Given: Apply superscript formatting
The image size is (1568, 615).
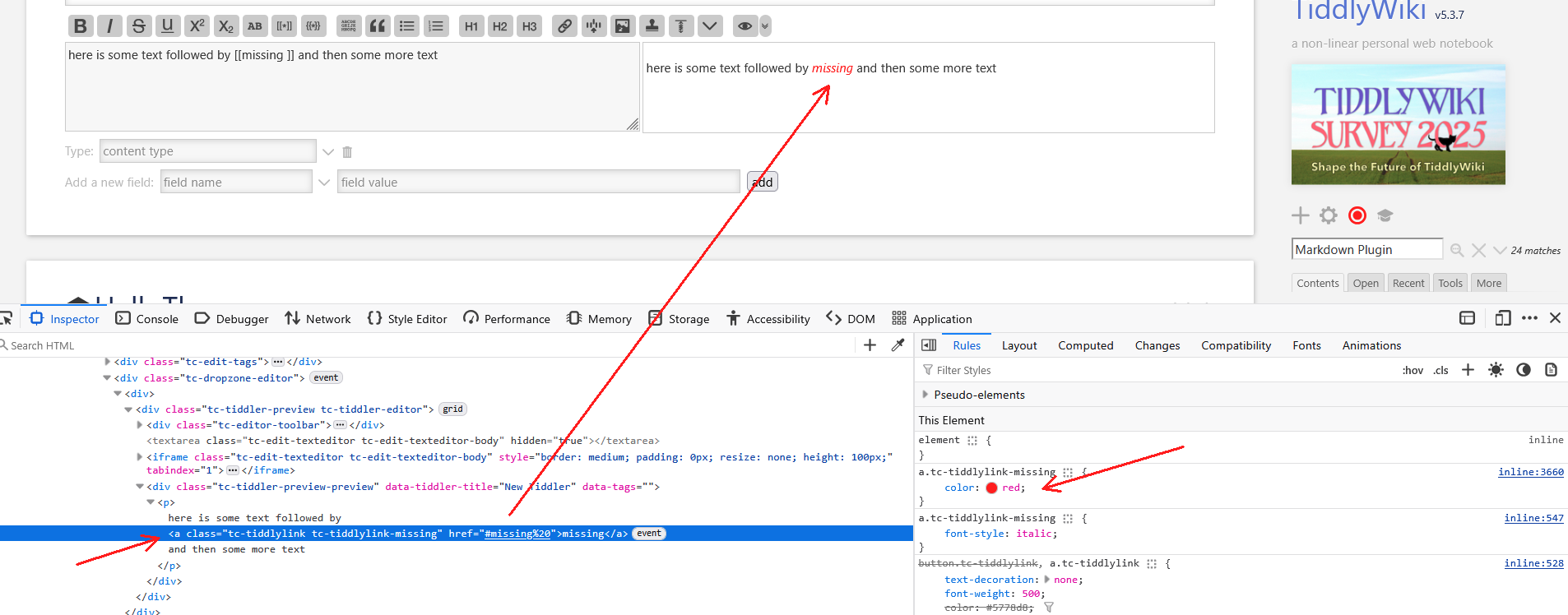Looking at the screenshot, I should pyautogui.click(x=197, y=26).
